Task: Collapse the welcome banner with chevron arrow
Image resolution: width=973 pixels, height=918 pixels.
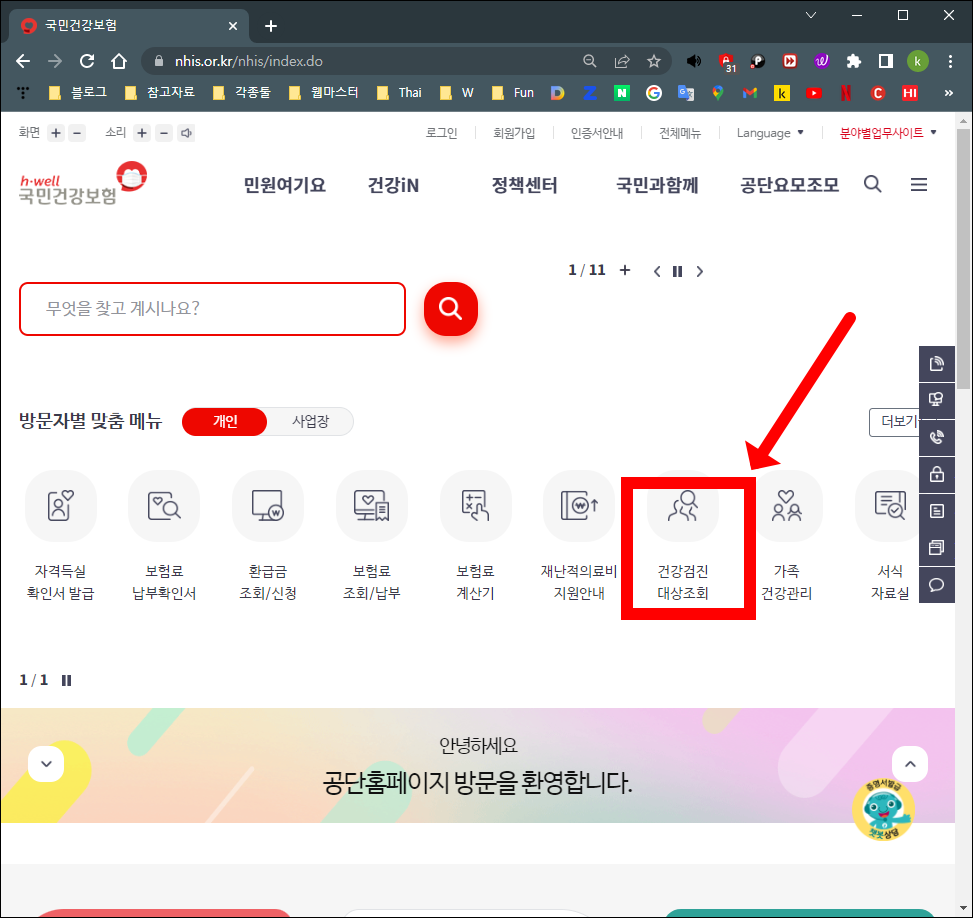Action: (x=45, y=763)
